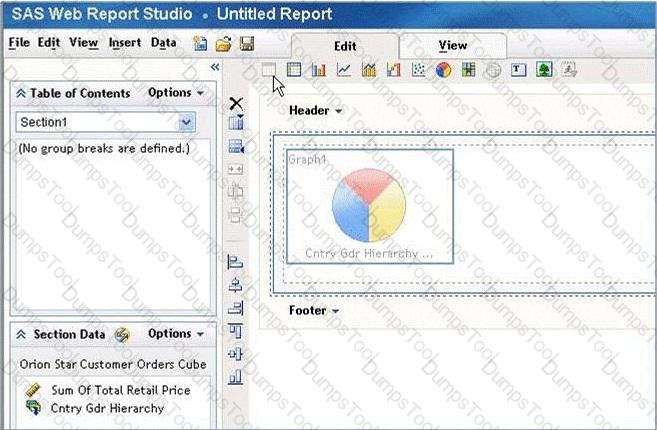
Task: Align objects to the right edge
Action: [235, 308]
